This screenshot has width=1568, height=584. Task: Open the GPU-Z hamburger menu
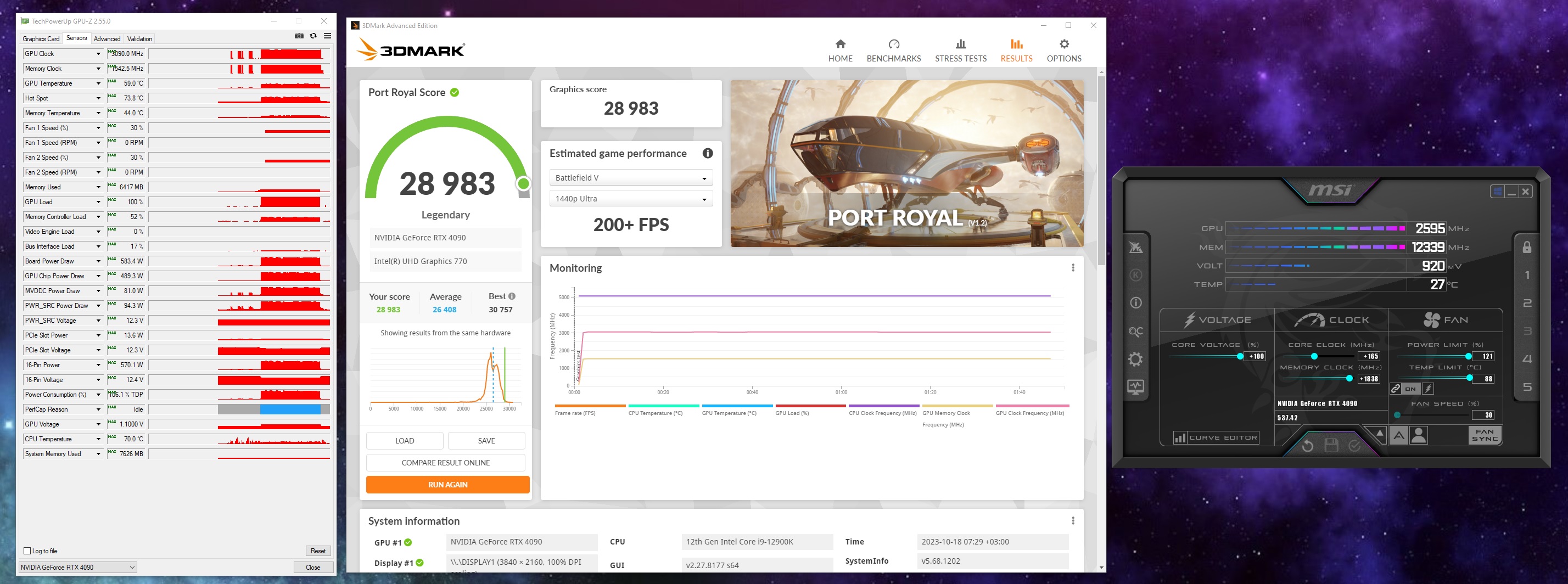coord(327,36)
